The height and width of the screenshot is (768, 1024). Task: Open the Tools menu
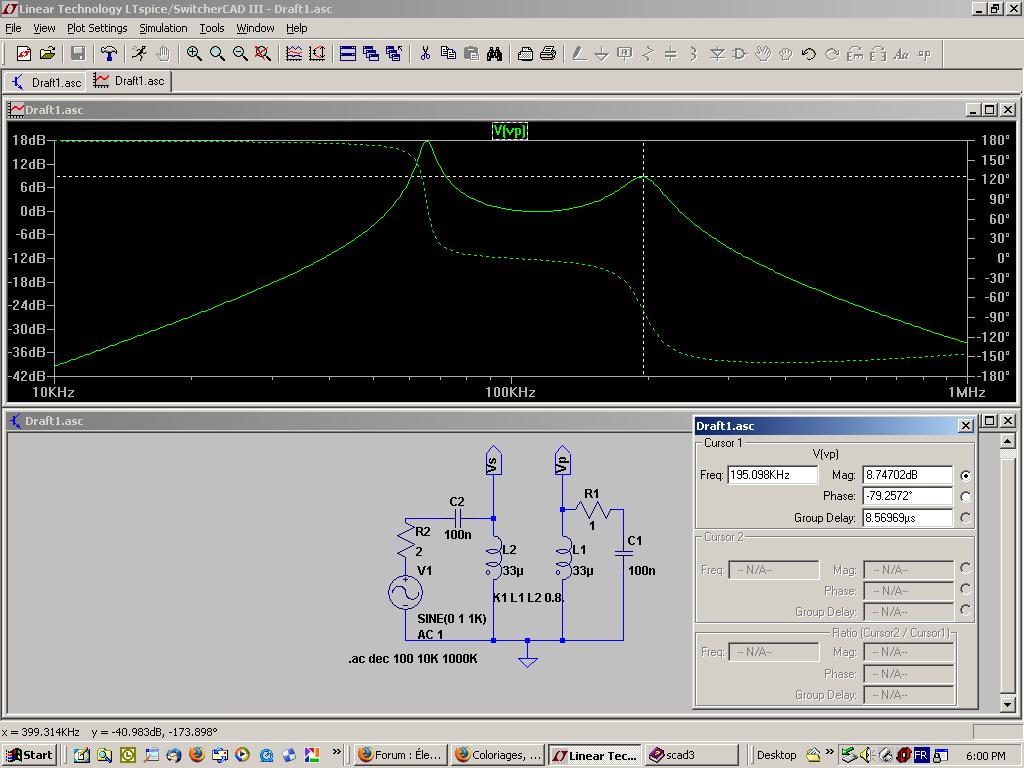click(211, 28)
